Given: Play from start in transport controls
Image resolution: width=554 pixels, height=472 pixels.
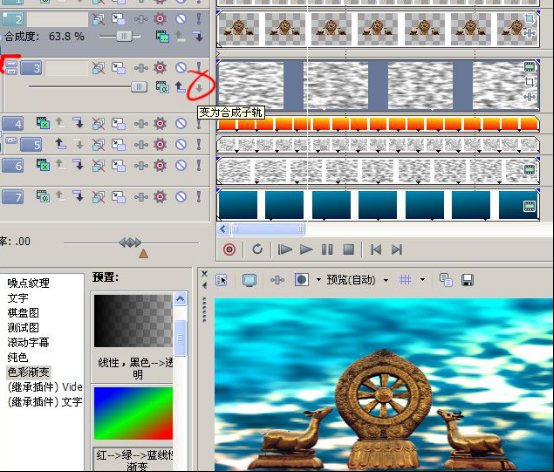Looking at the screenshot, I should 285,250.
